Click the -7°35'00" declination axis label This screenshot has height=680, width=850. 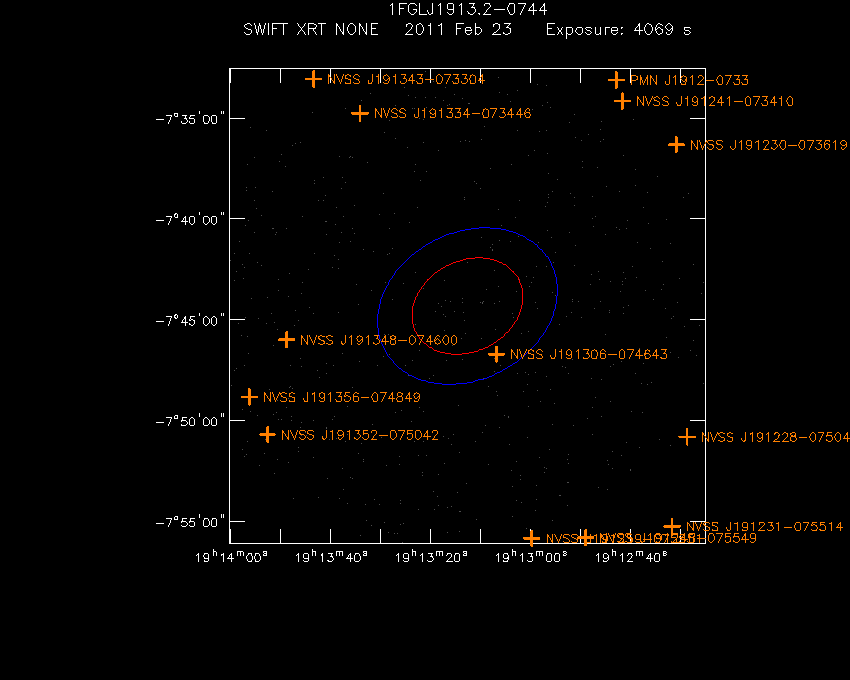[190, 119]
